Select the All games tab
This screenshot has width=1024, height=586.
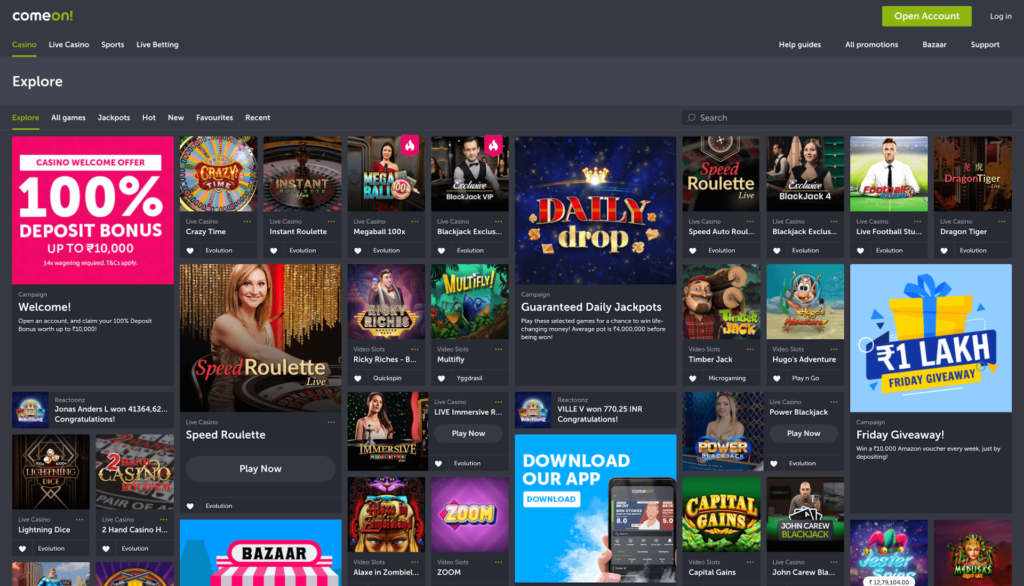69,118
